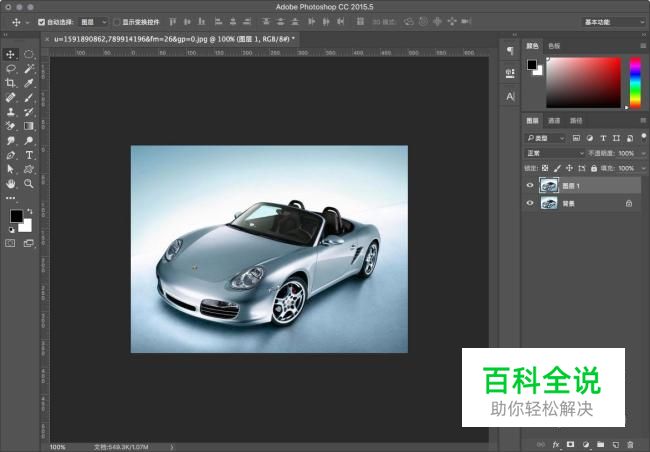
Task: Open the 类型 layer filter dropdown
Action: [x=546, y=137]
